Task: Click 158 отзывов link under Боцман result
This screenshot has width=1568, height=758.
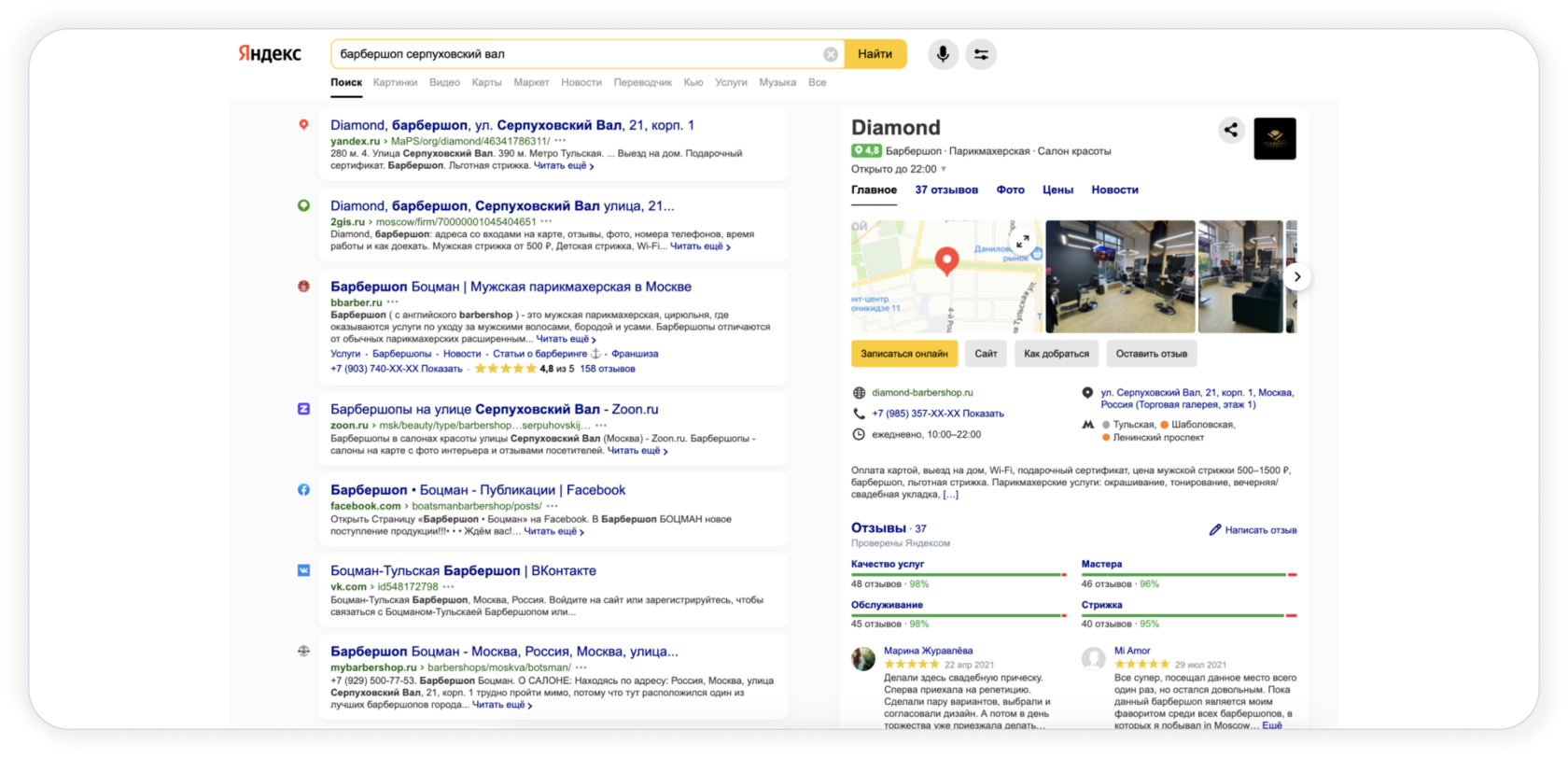Action: click(x=608, y=369)
